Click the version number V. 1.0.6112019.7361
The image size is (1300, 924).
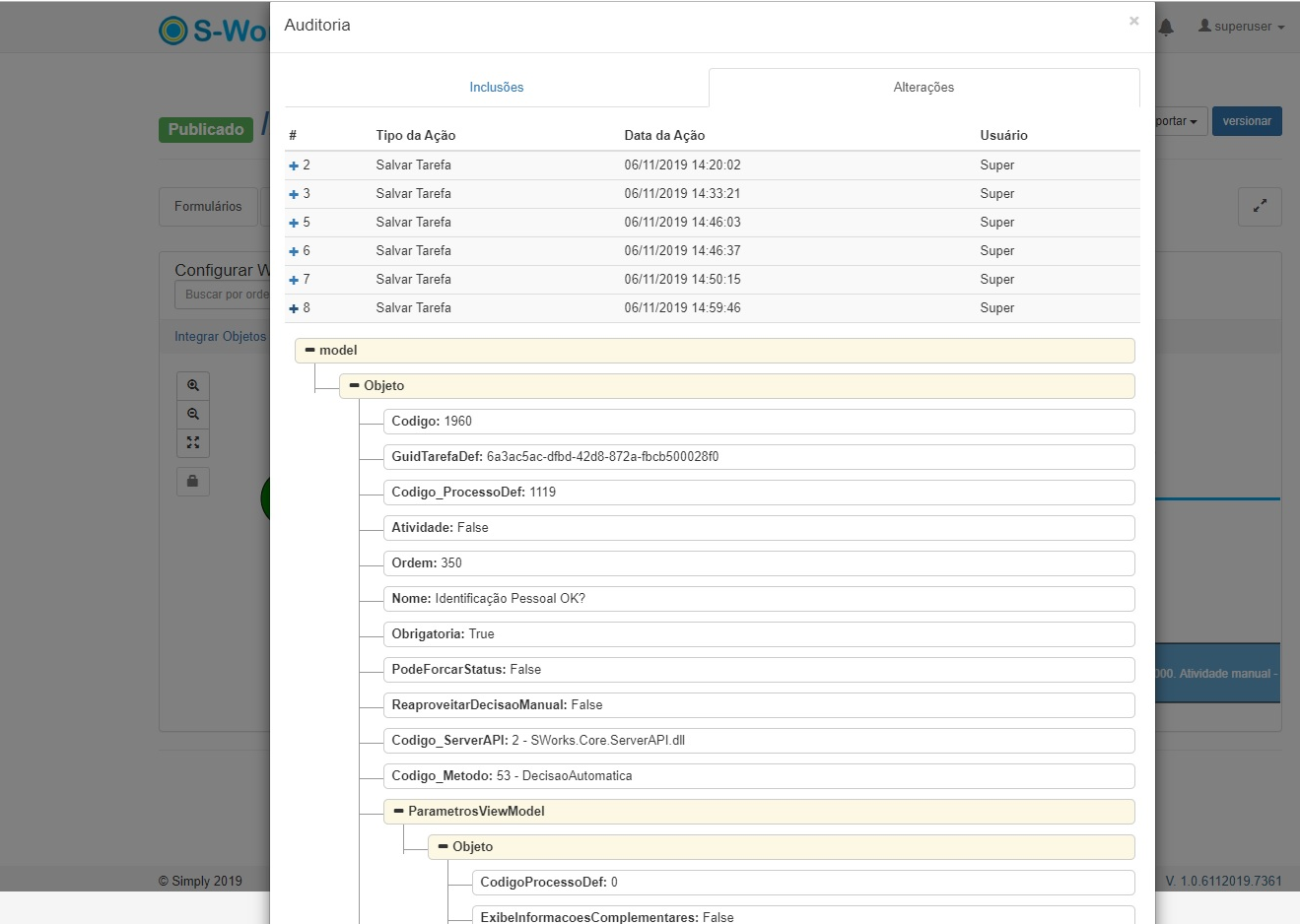(x=1223, y=881)
